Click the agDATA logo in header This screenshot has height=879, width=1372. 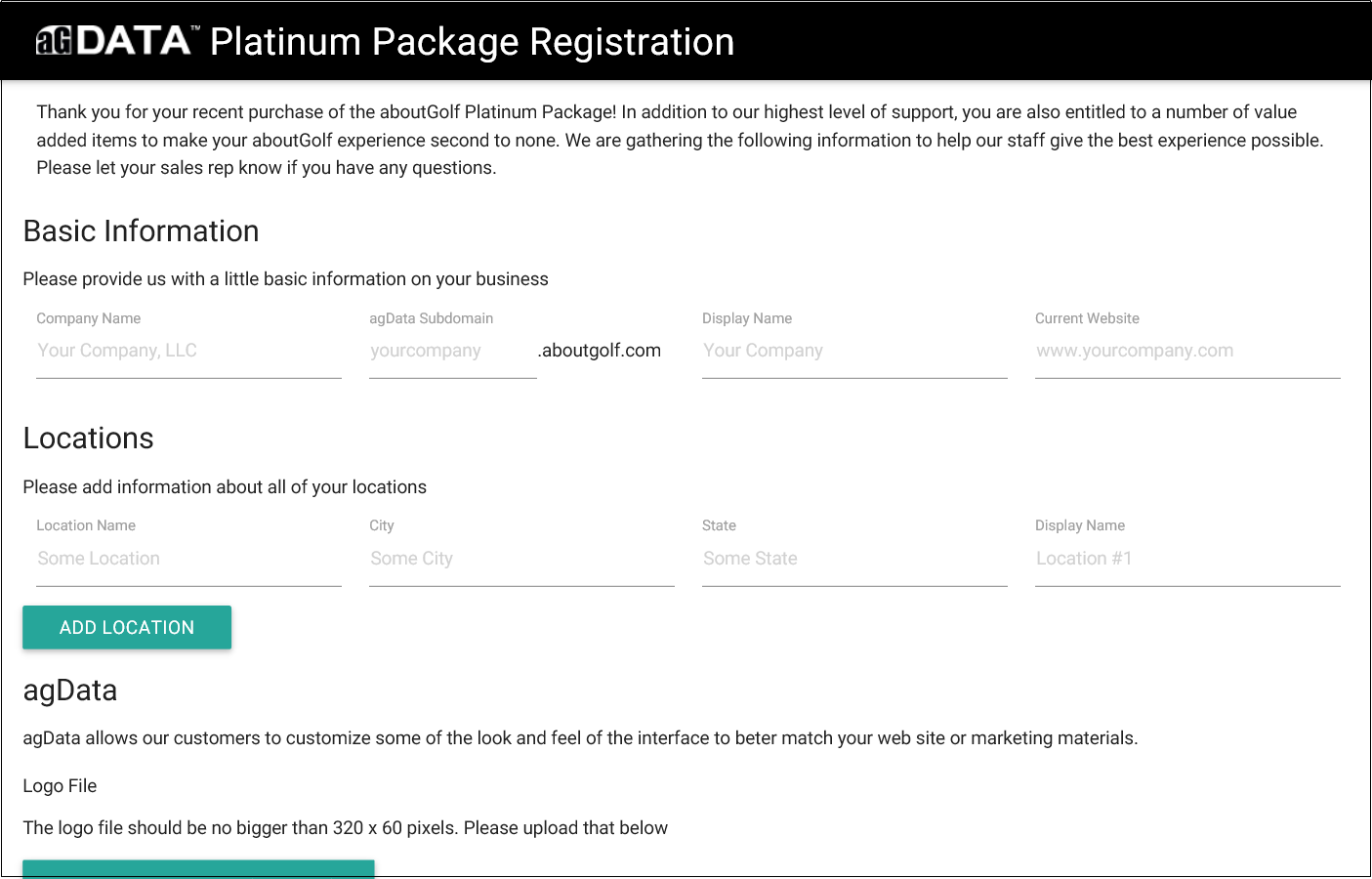[x=115, y=41]
